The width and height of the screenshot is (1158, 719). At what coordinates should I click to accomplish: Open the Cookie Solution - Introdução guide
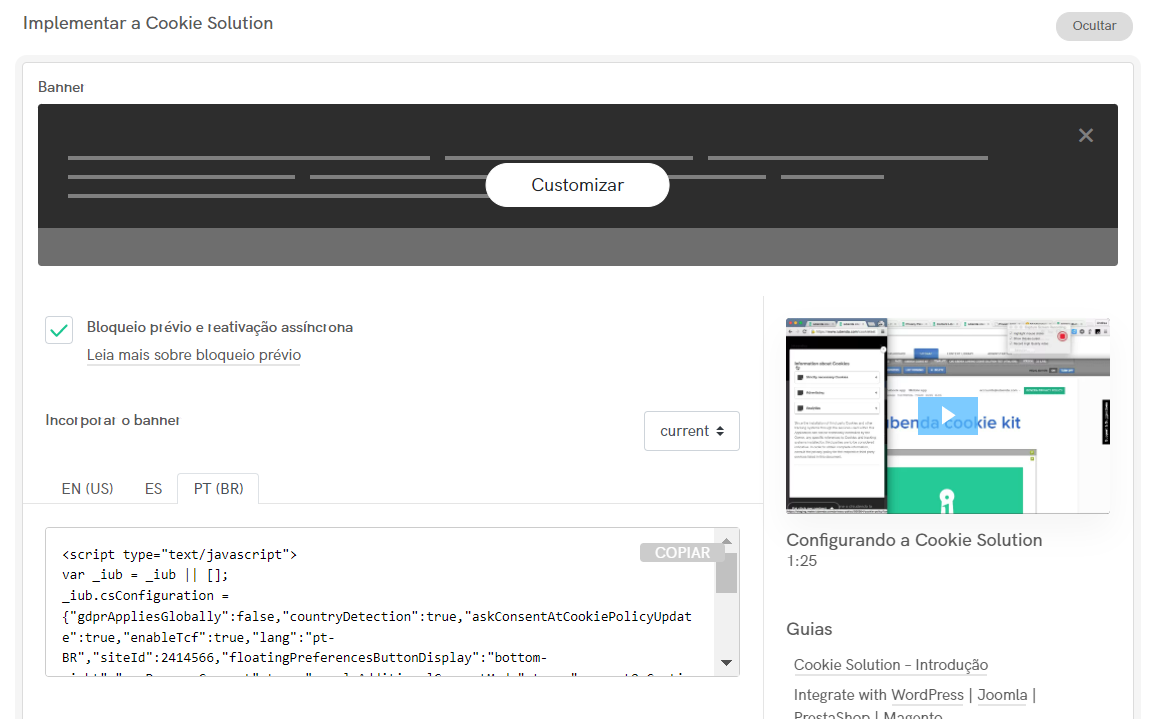click(890, 665)
